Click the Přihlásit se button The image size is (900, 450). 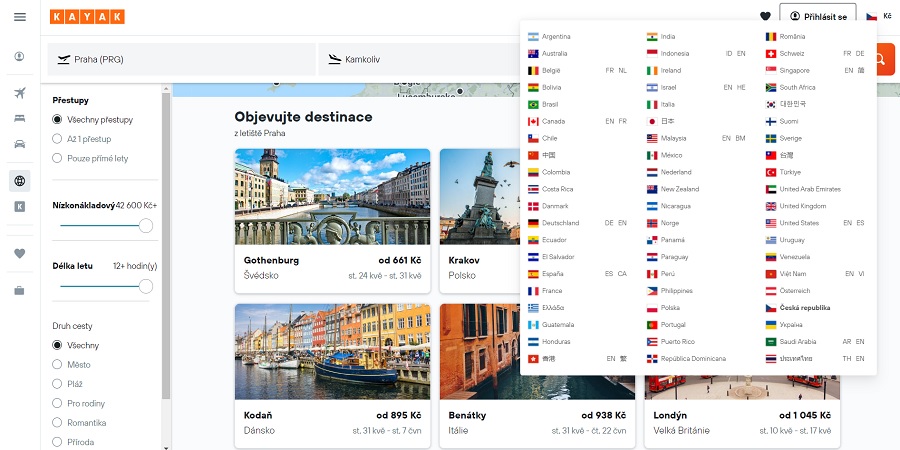(818, 17)
